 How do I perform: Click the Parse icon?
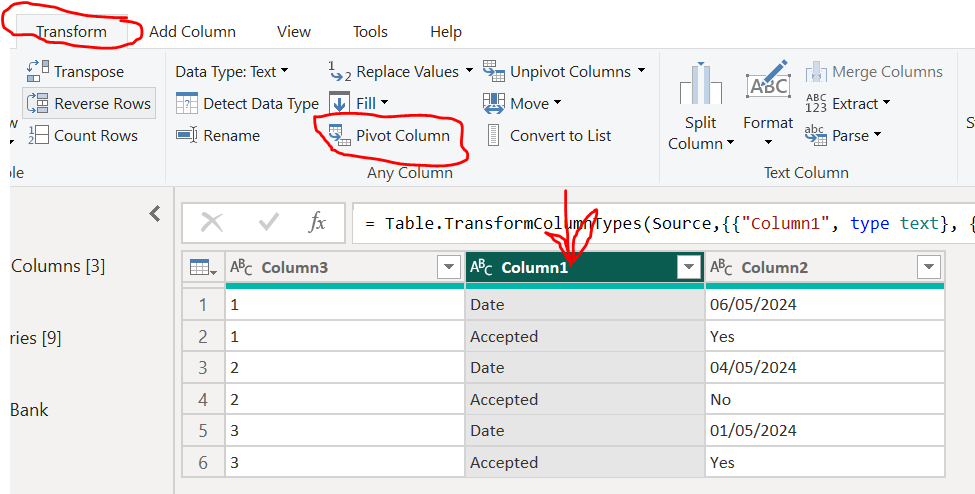(816, 135)
